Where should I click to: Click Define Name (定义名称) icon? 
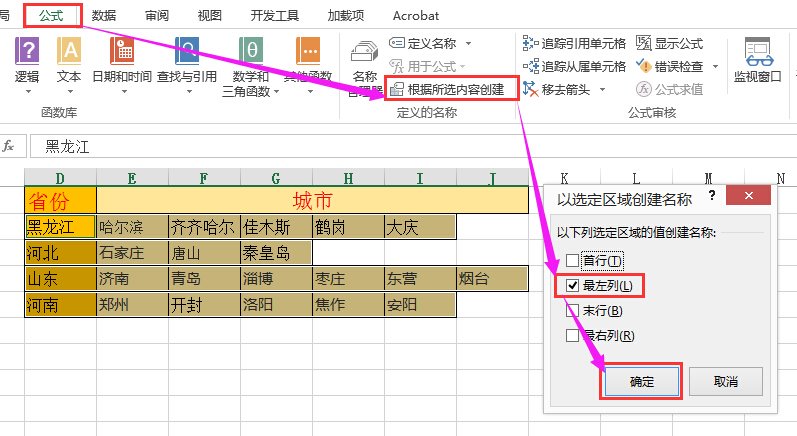point(396,43)
